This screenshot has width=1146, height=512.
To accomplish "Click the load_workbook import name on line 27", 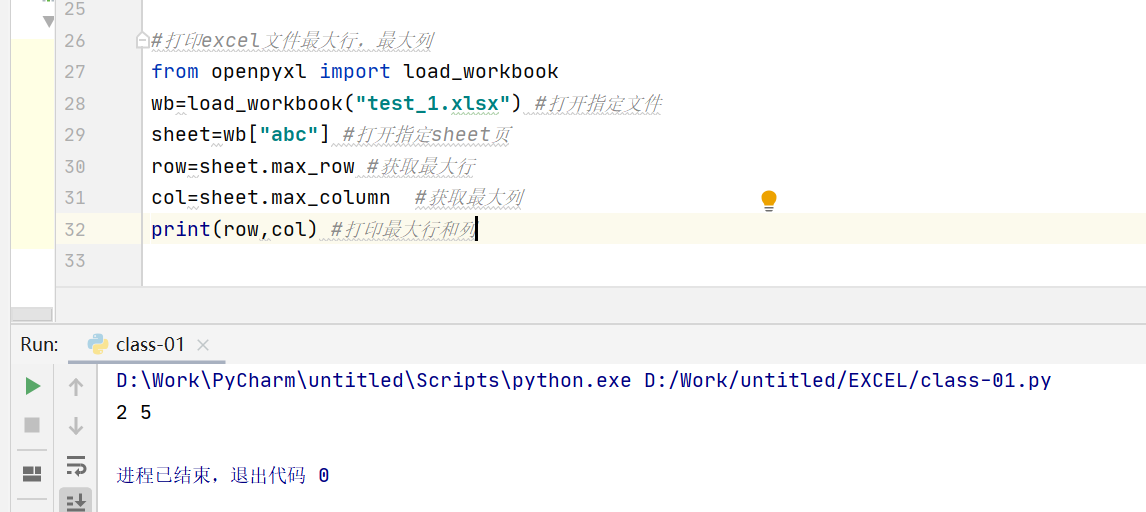I will [480, 72].
